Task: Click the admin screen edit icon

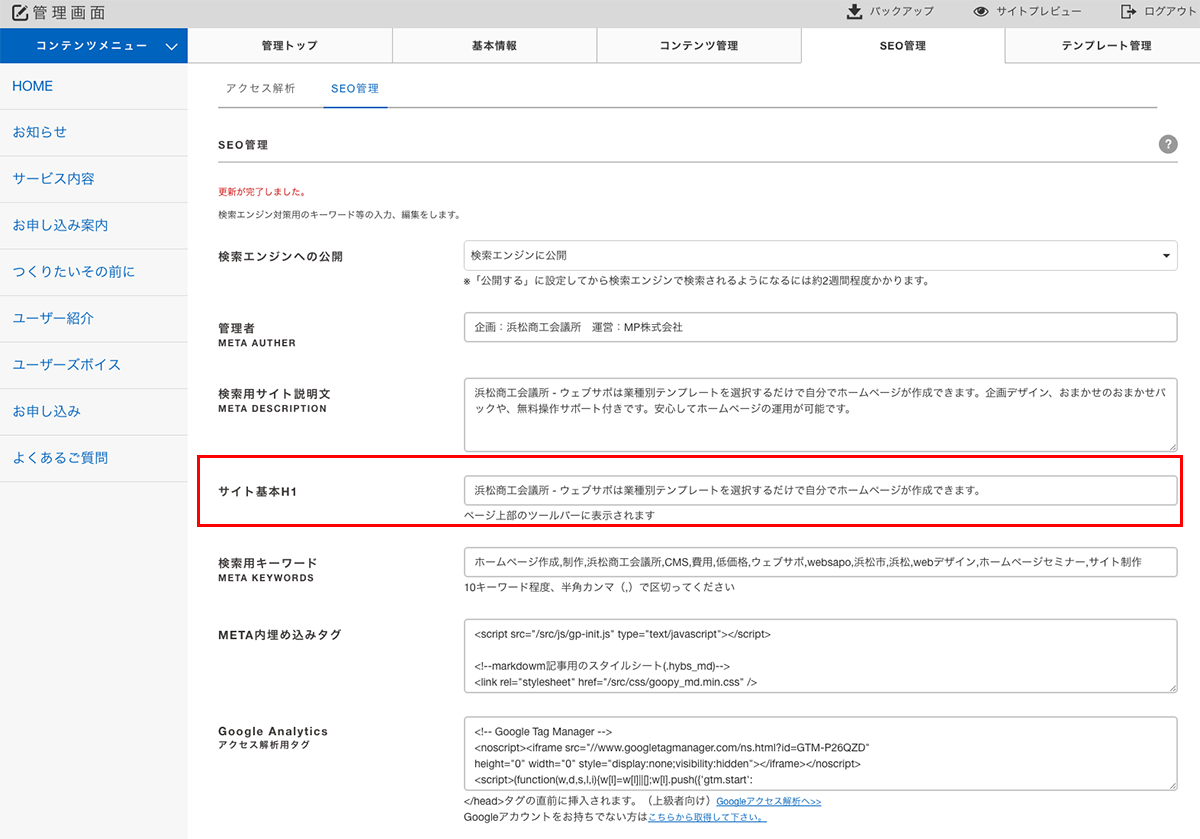Action: point(19,13)
